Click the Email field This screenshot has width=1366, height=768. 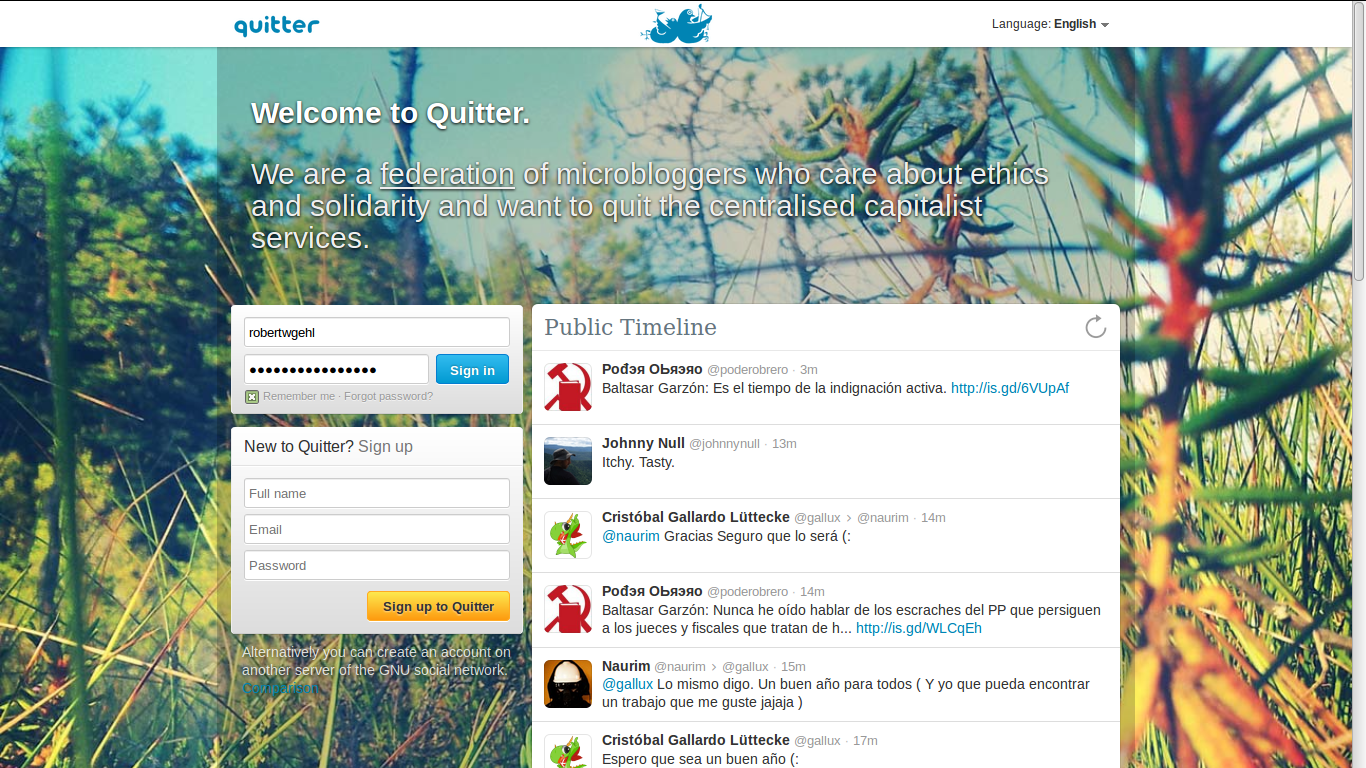point(377,529)
